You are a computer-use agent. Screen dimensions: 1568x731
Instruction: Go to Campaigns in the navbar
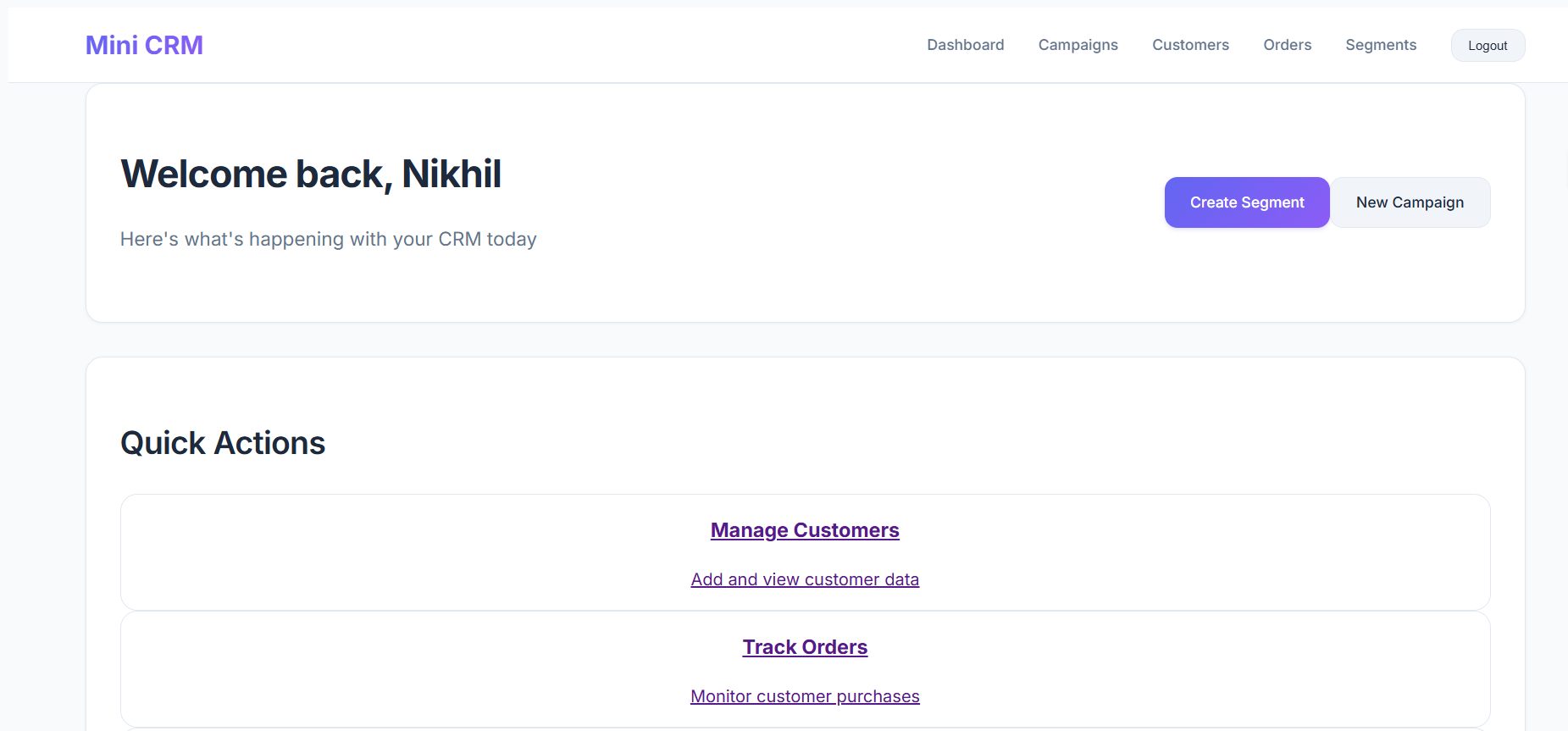pos(1078,45)
